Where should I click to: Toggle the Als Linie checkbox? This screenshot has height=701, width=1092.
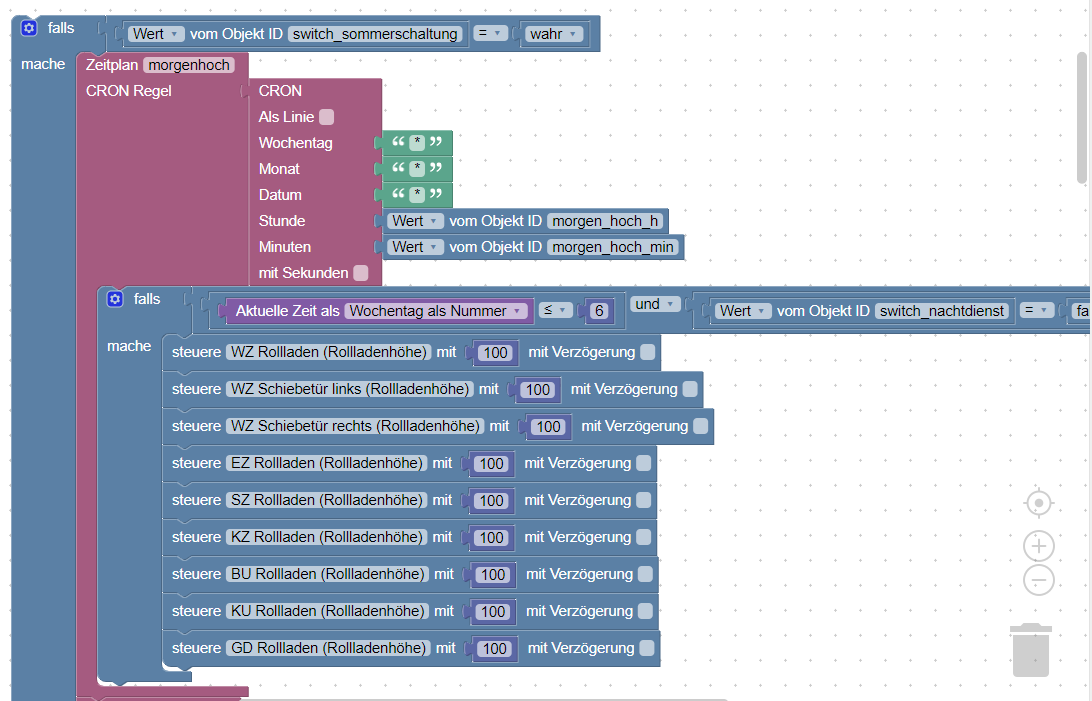click(326, 117)
